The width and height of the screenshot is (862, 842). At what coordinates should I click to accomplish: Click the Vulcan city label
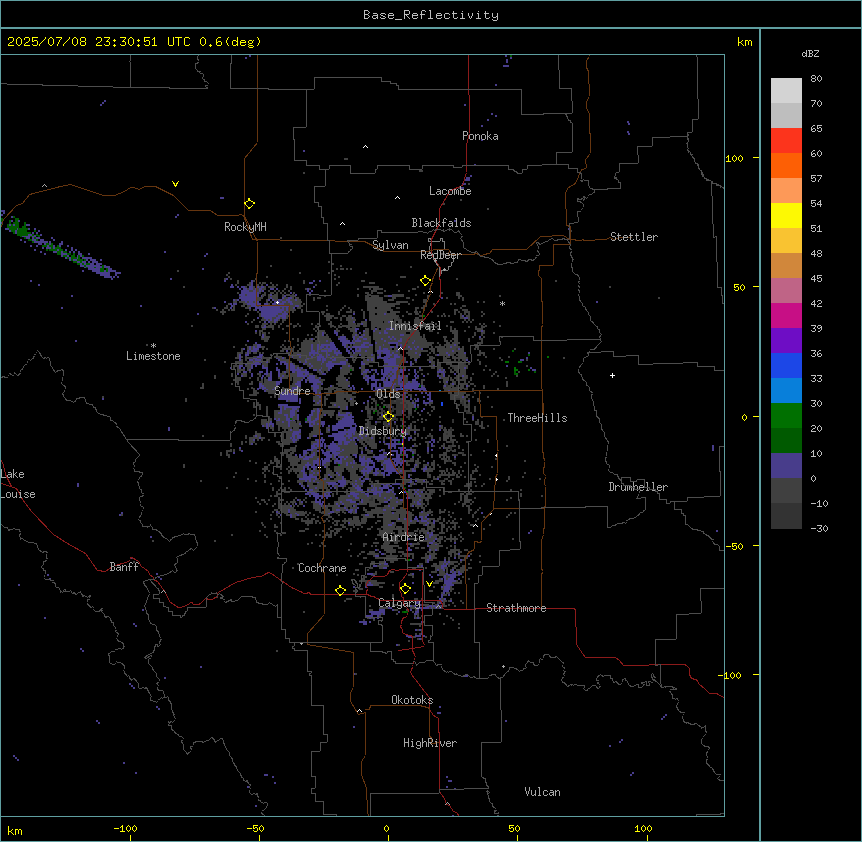(543, 792)
